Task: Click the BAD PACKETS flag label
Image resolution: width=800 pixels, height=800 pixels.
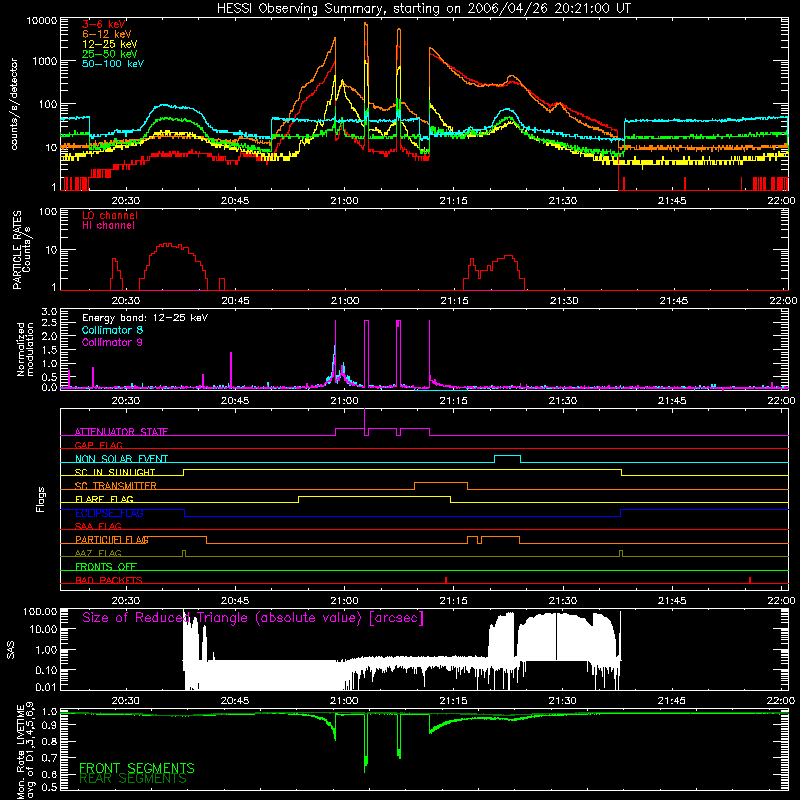Action: click(x=109, y=580)
